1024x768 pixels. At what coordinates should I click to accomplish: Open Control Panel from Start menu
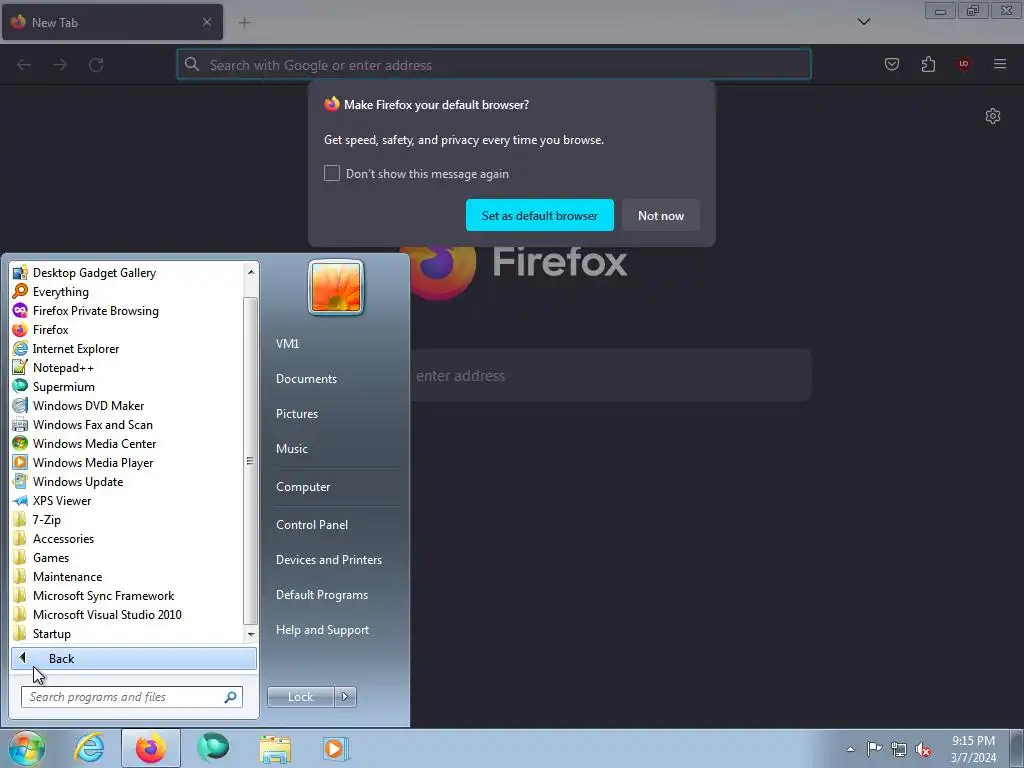point(312,524)
